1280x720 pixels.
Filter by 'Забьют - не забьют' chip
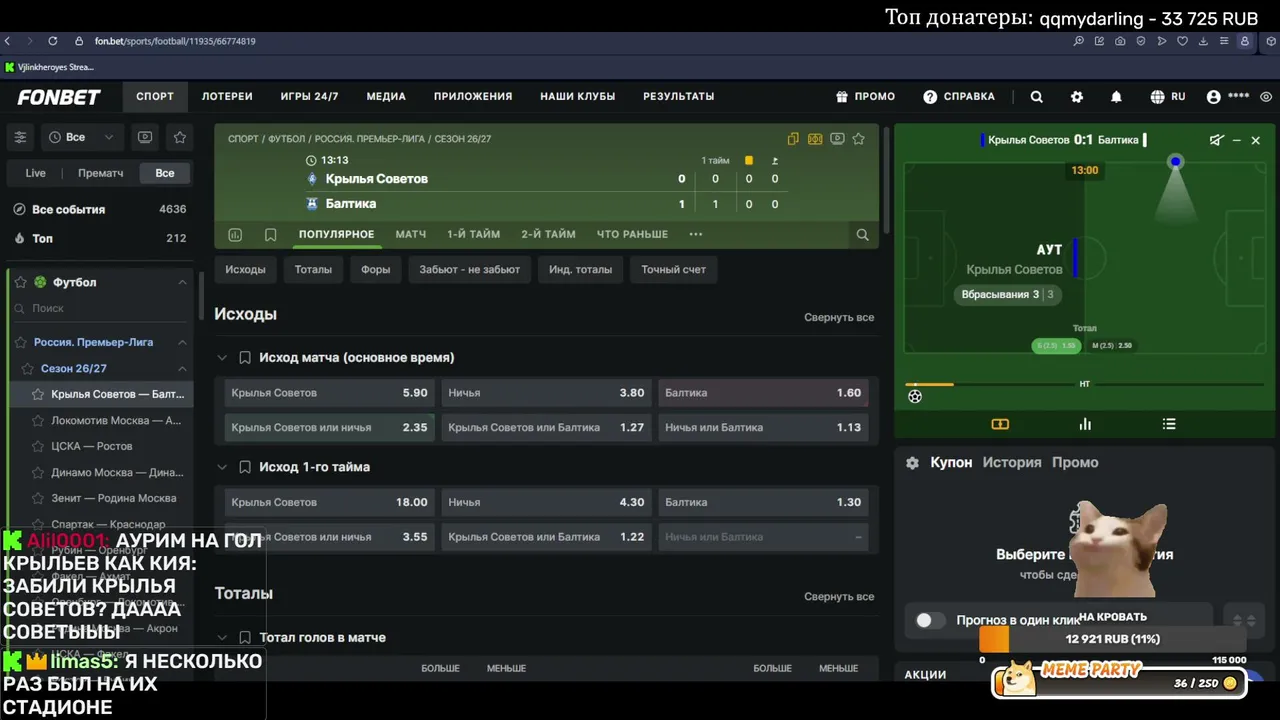click(470, 270)
